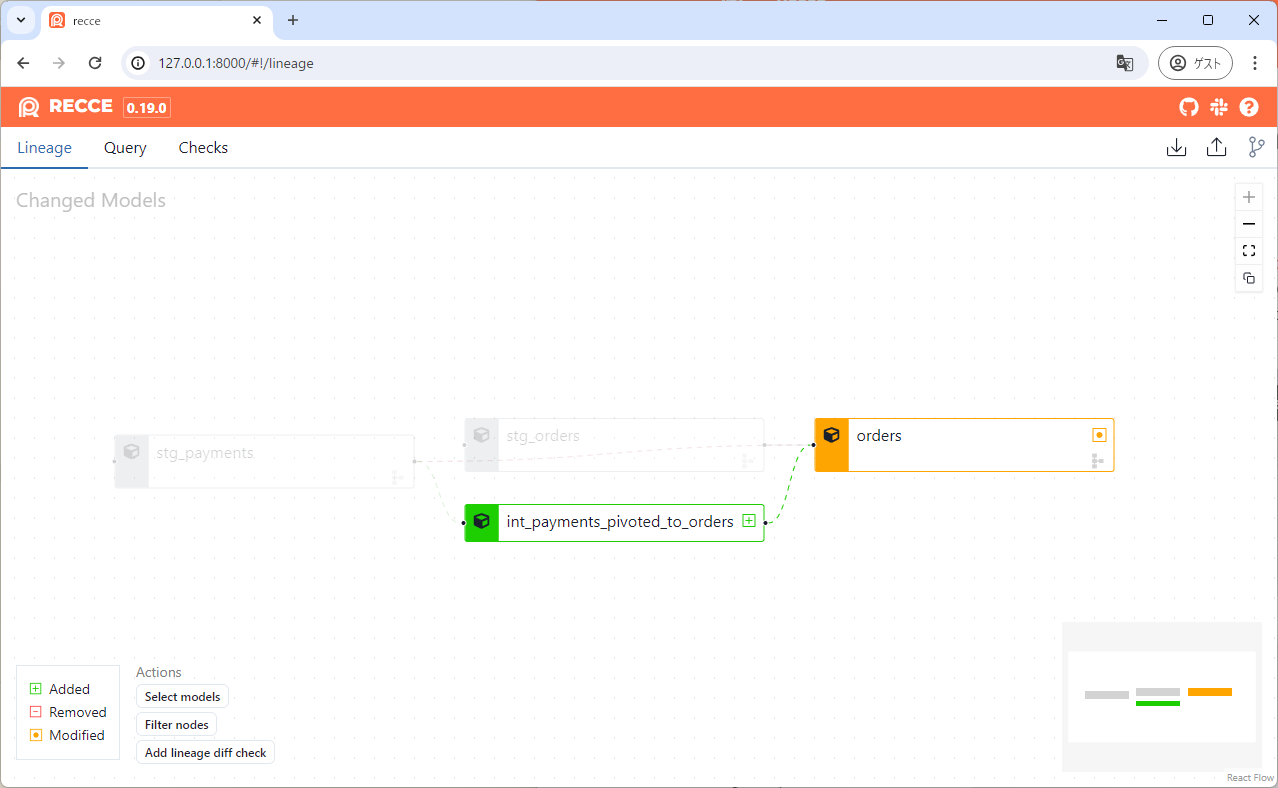Click the 0.19.0 version badge
The height and width of the screenshot is (788, 1278).
tap(147, 107)
